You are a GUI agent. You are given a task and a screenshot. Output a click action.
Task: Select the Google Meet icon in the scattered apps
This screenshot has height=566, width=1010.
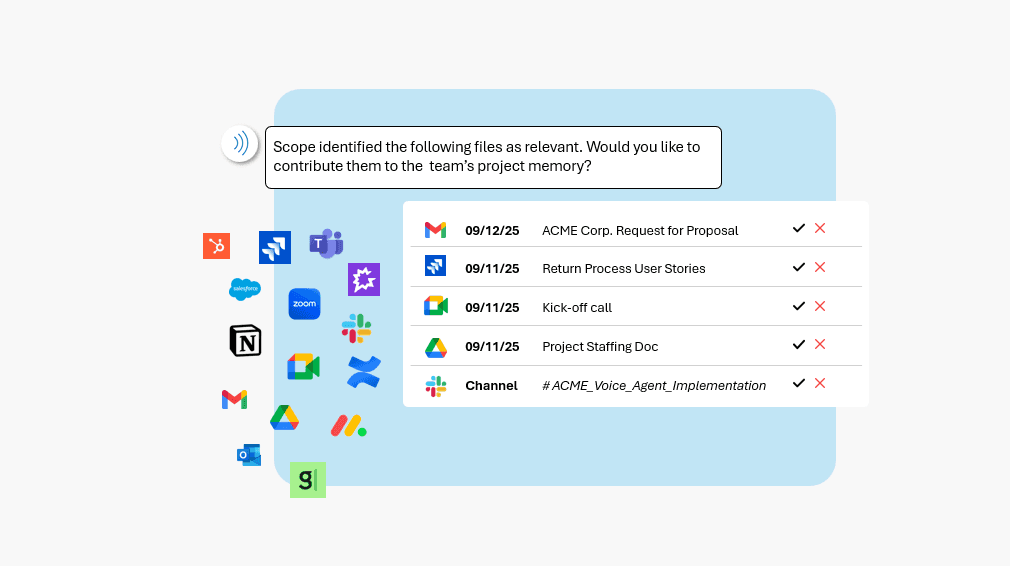pyautogui.click(x=303, y=367)
